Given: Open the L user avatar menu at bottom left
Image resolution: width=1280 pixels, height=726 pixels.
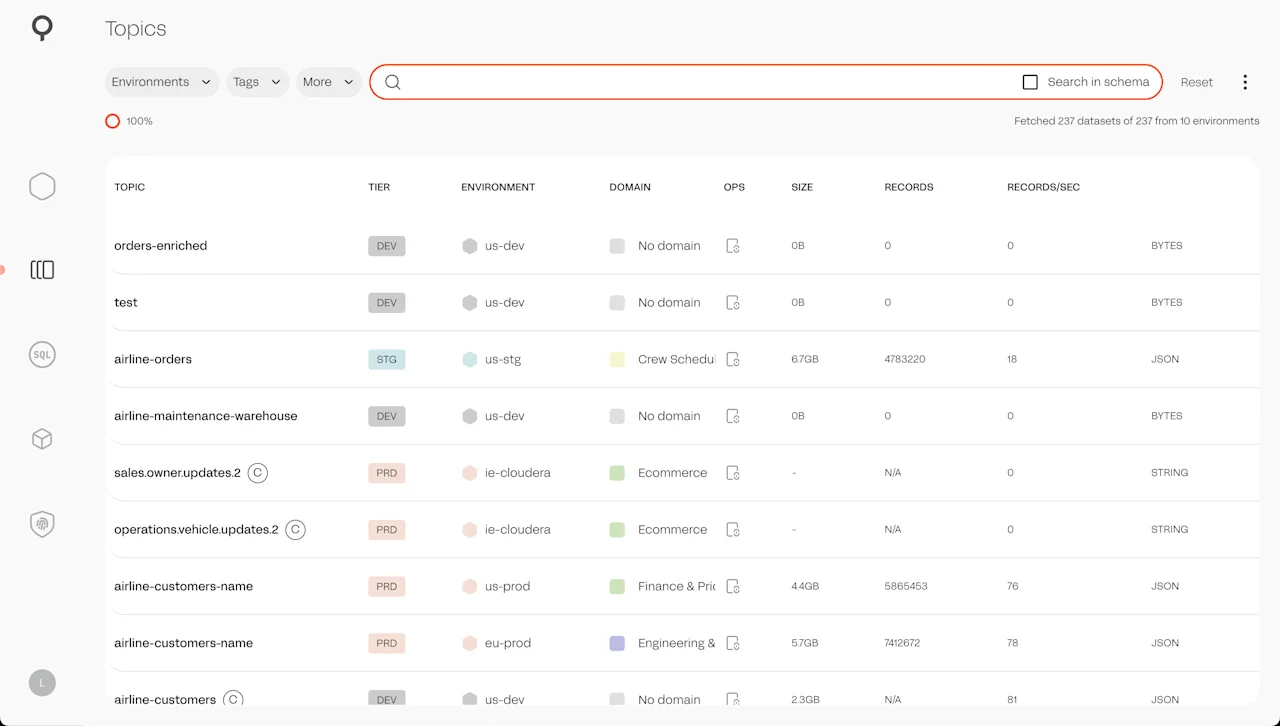Looking at the screenshot, I should 42,683.
